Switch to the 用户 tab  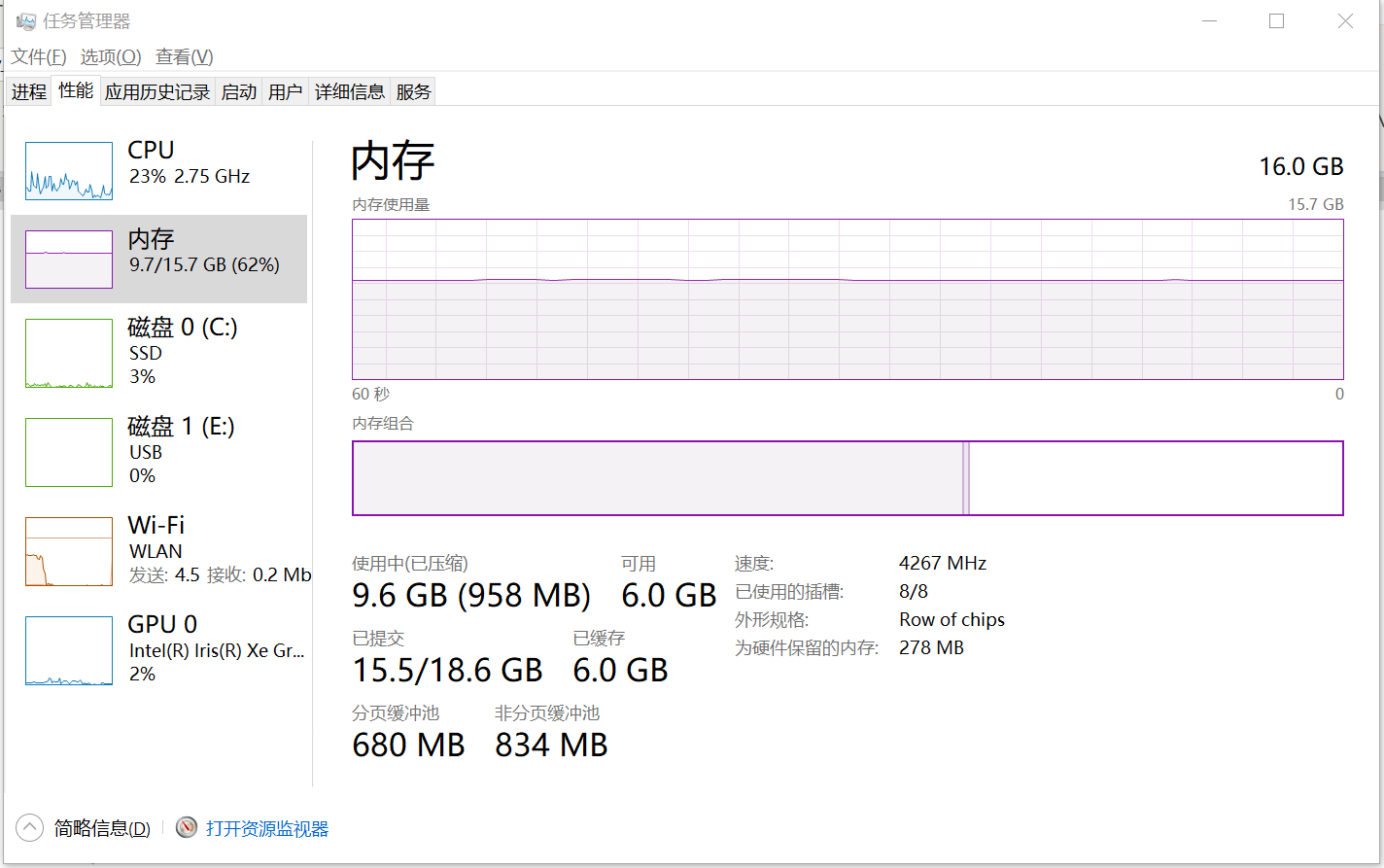click(286, 92)
